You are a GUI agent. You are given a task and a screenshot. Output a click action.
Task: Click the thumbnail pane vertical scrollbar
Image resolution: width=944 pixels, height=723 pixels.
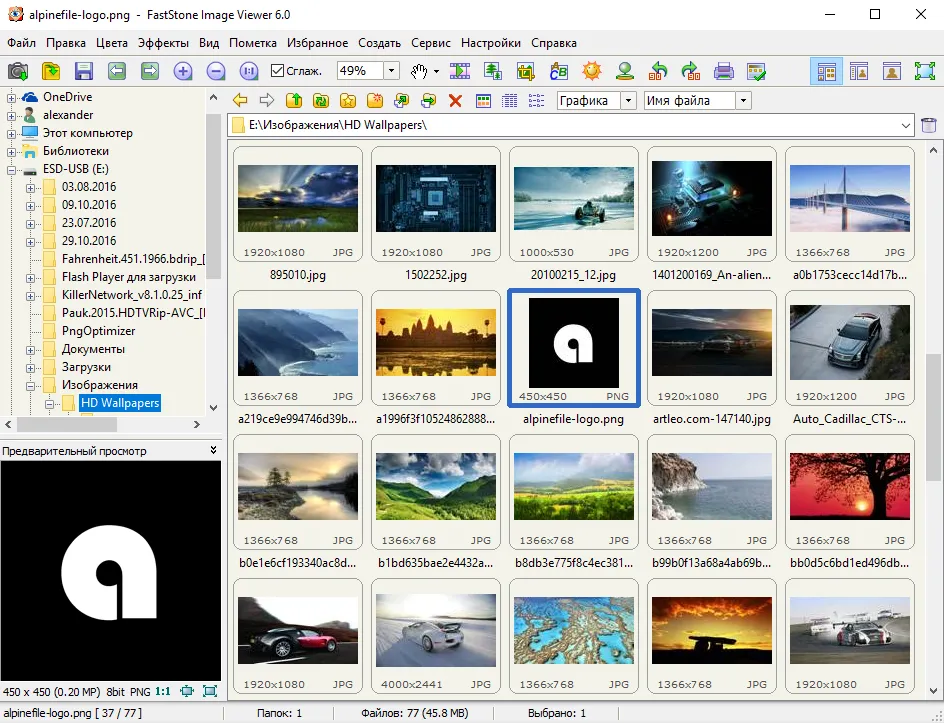933,420
